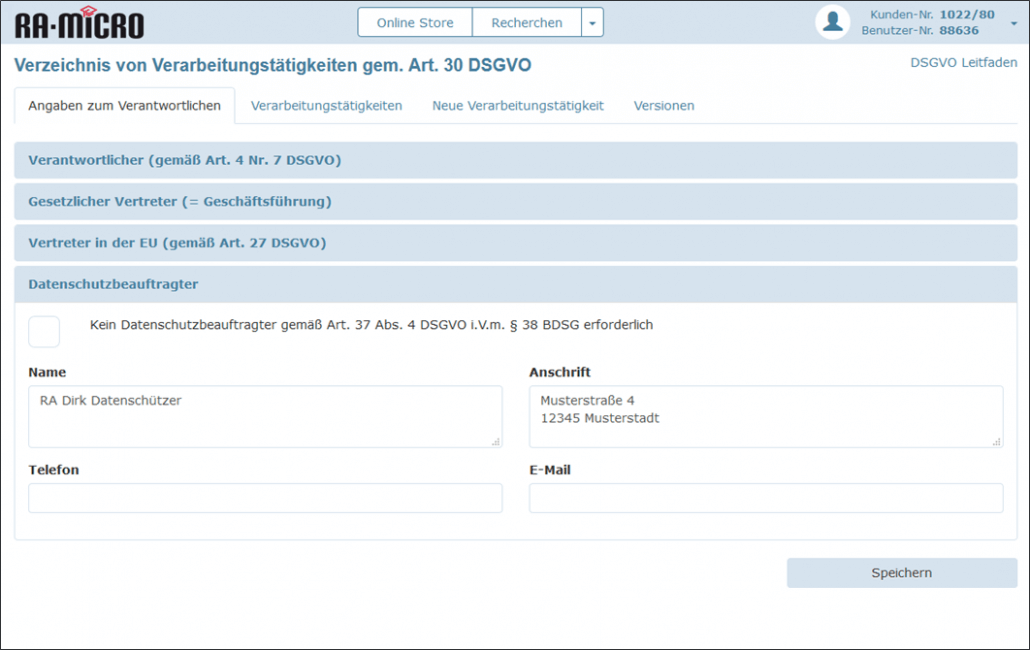Click the Name text field
Screen dimensions: 1030x650
(x=265, y=416)
